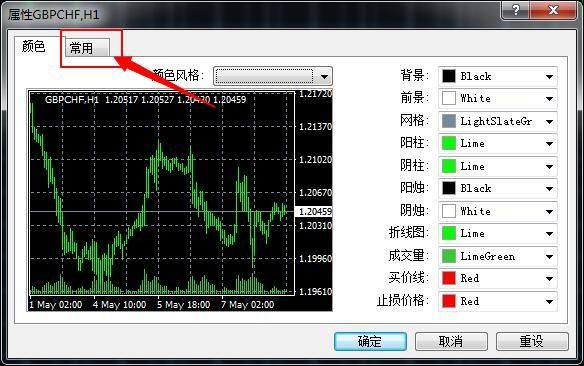Screen dimensions: 584x366
Task: Click the 止损价格 label text
Action: point(403,300)
